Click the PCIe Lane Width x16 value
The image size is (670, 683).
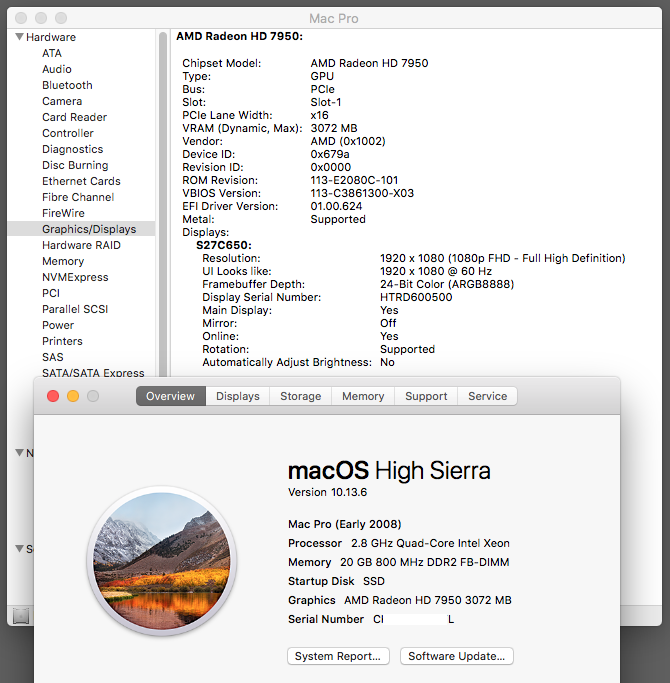tap(319, 115)
